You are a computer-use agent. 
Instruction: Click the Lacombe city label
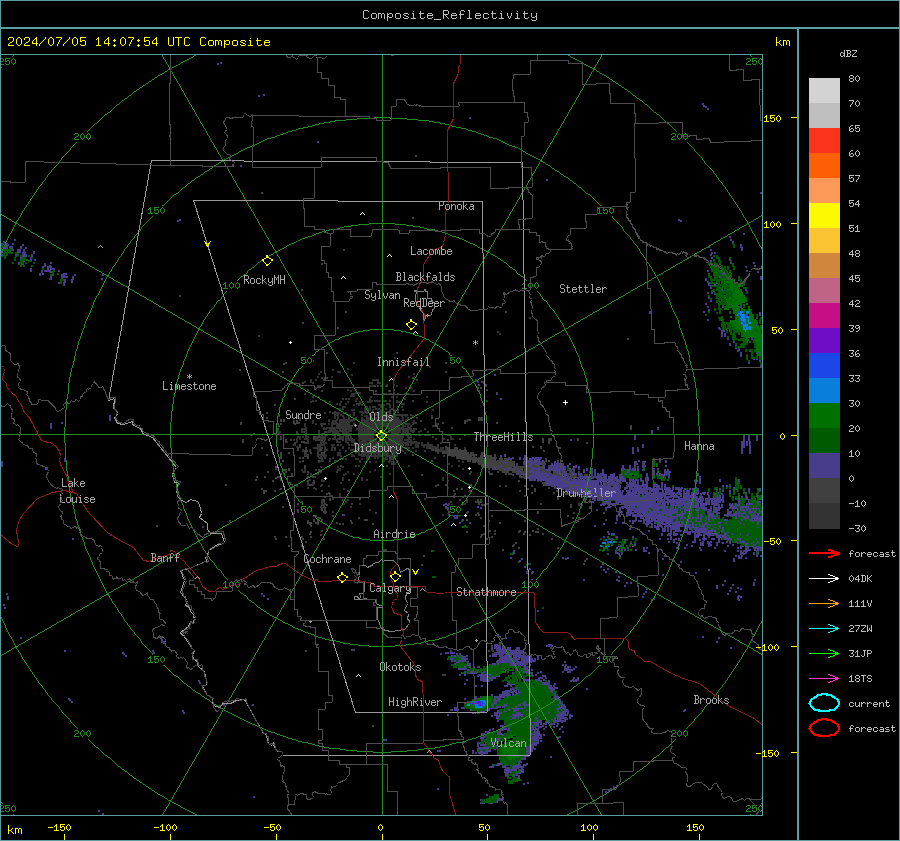click(431, 251)
